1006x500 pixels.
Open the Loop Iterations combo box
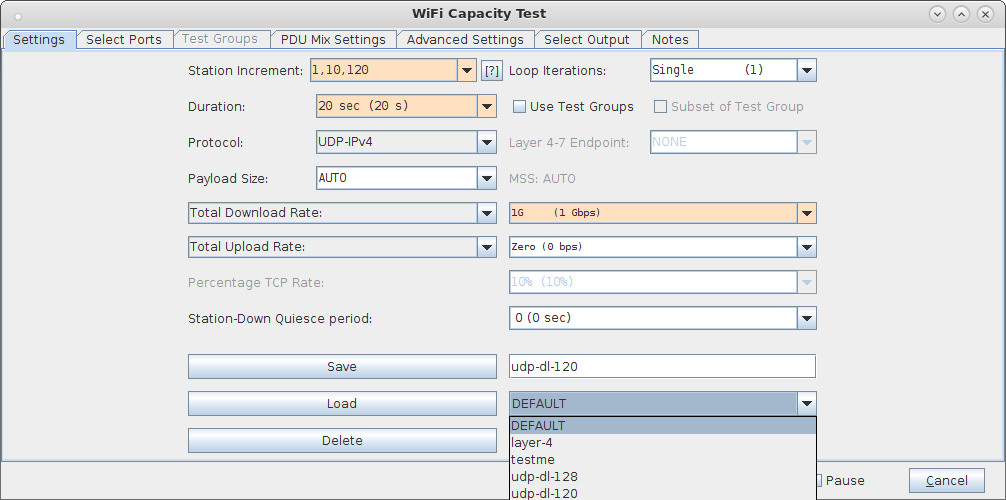point(733,70)
